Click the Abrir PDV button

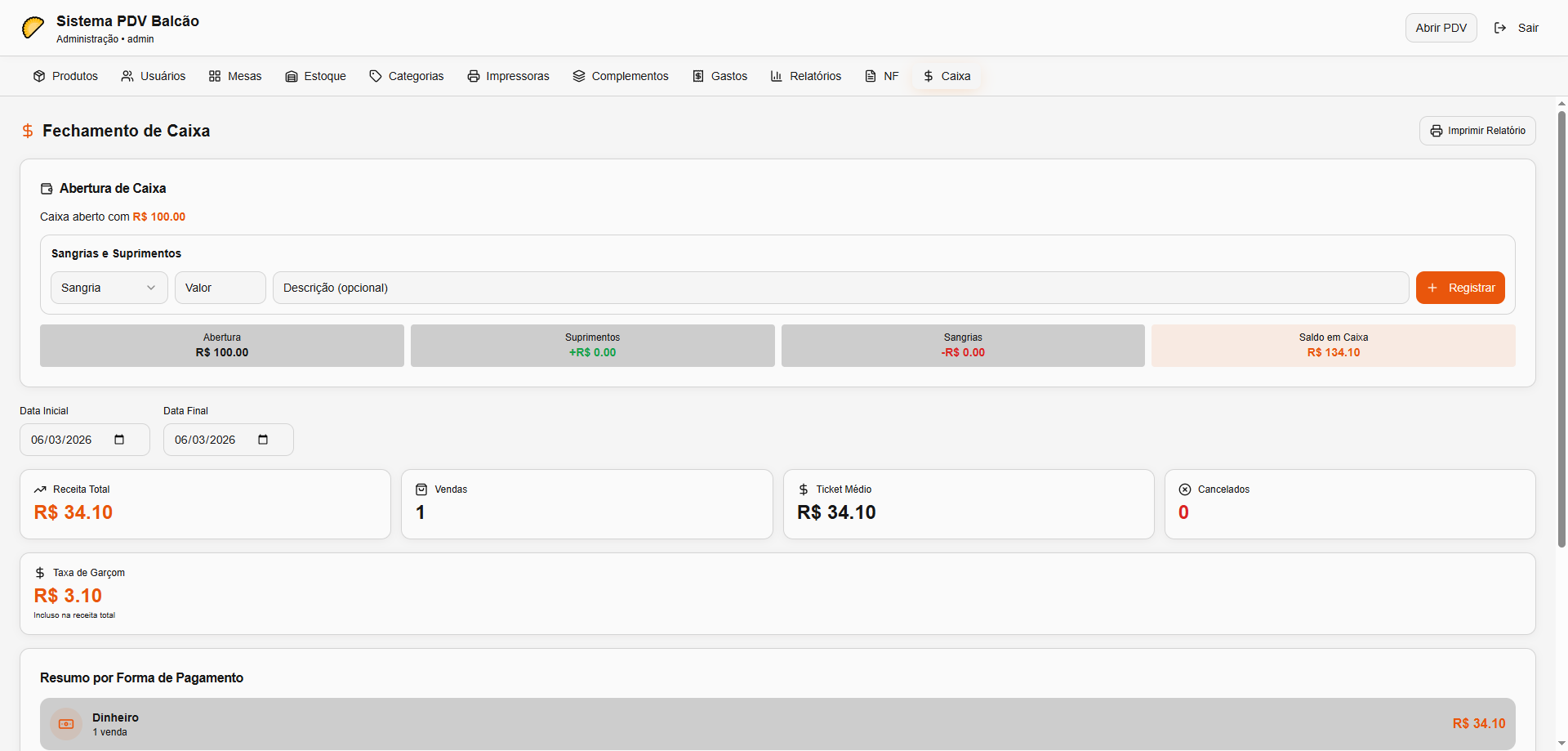(1441, 28)
